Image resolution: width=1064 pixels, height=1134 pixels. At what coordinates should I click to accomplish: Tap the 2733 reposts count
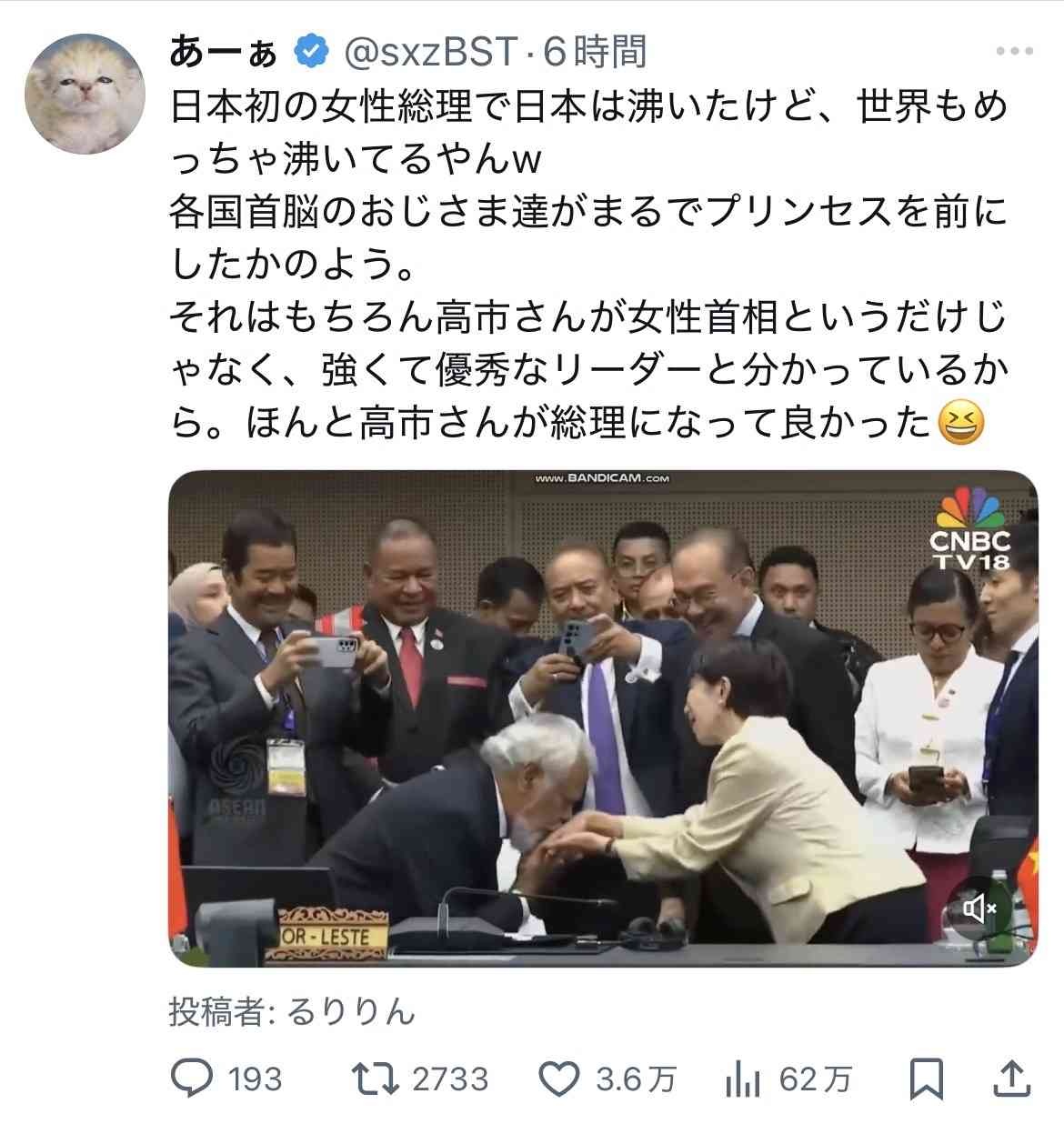pos(450,1079)
